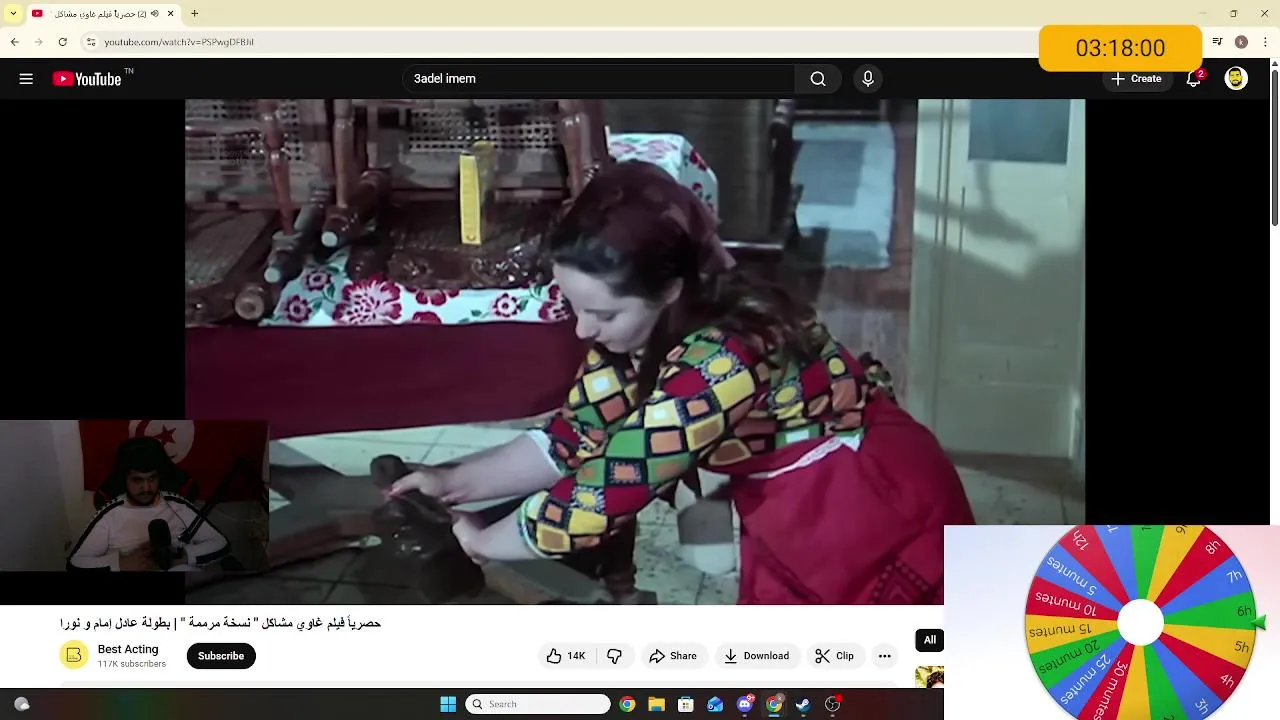
Task: Go to the YouTube home logo
Action: [87, 79]
